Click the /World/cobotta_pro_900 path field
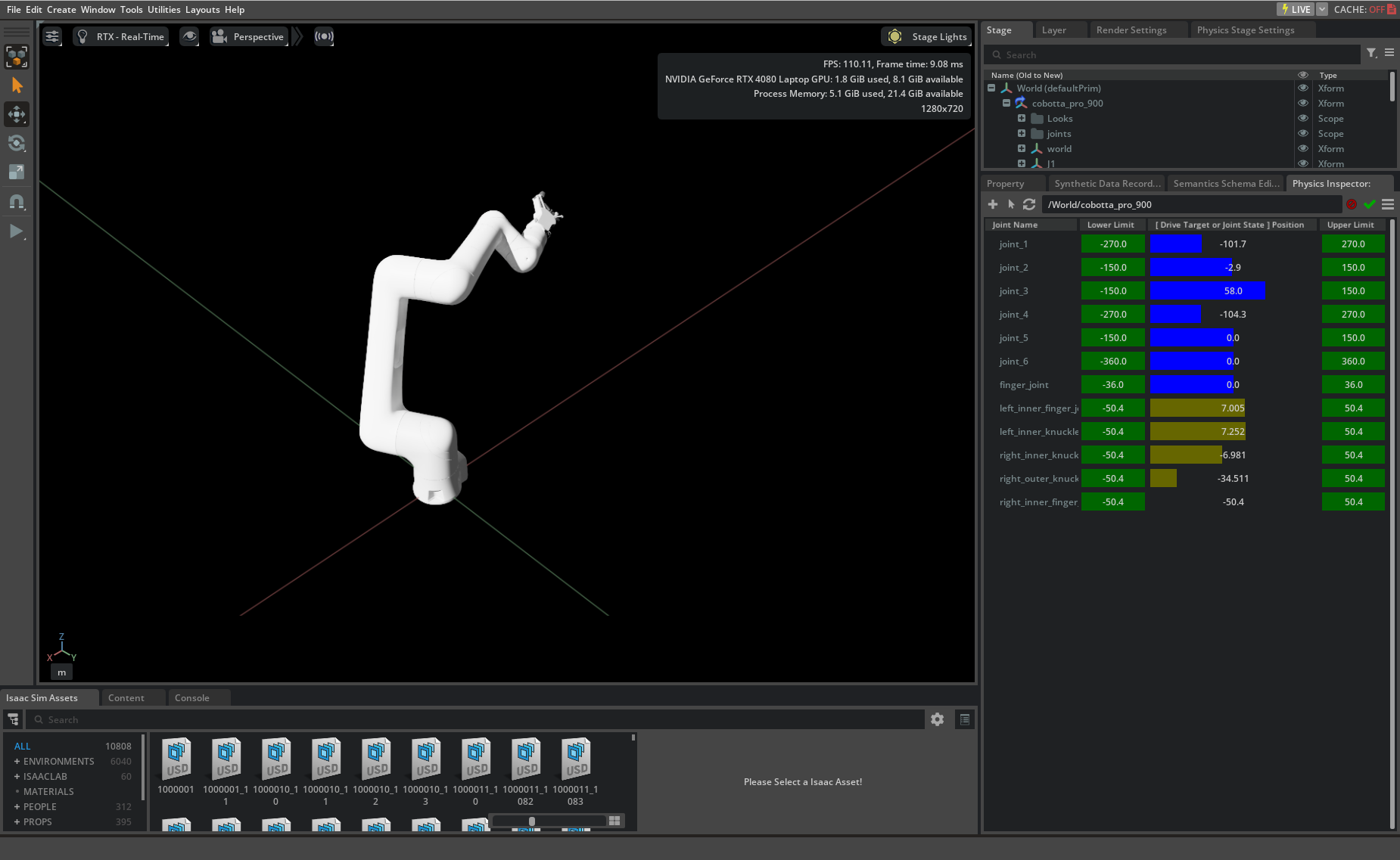The image size is (1400, 860). [1191, 204]
